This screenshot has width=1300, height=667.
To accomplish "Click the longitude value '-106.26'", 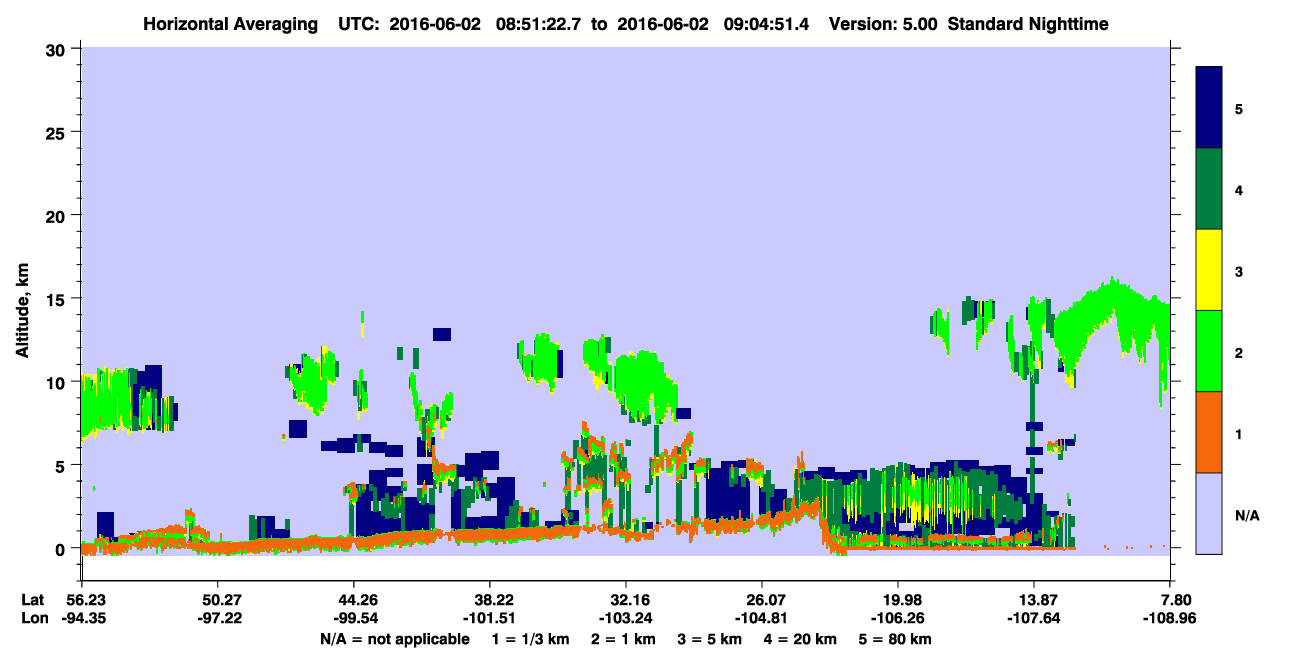I will pyautogui.click(x=899, y=619).
